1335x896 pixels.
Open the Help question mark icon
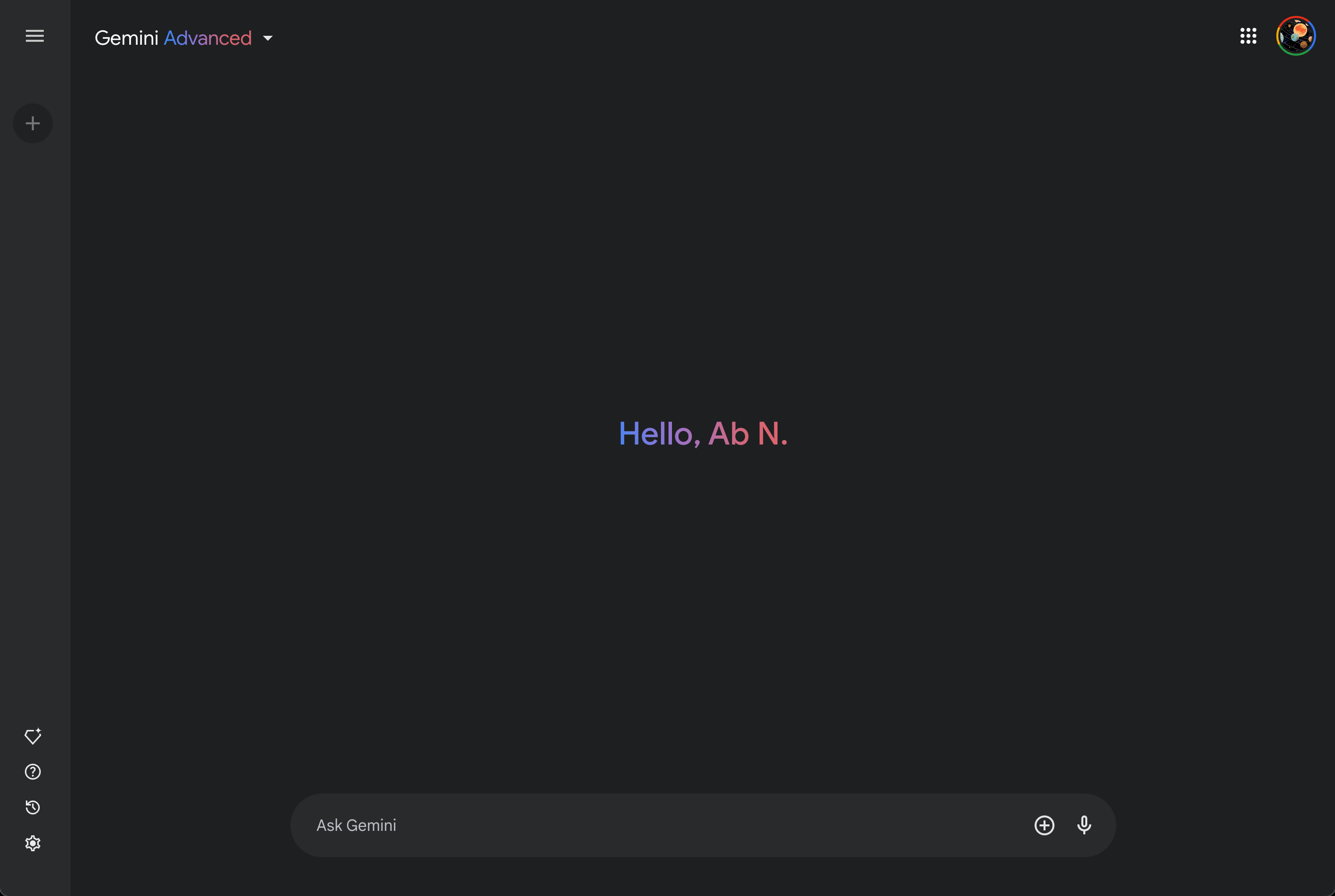[x=33, y=772]
